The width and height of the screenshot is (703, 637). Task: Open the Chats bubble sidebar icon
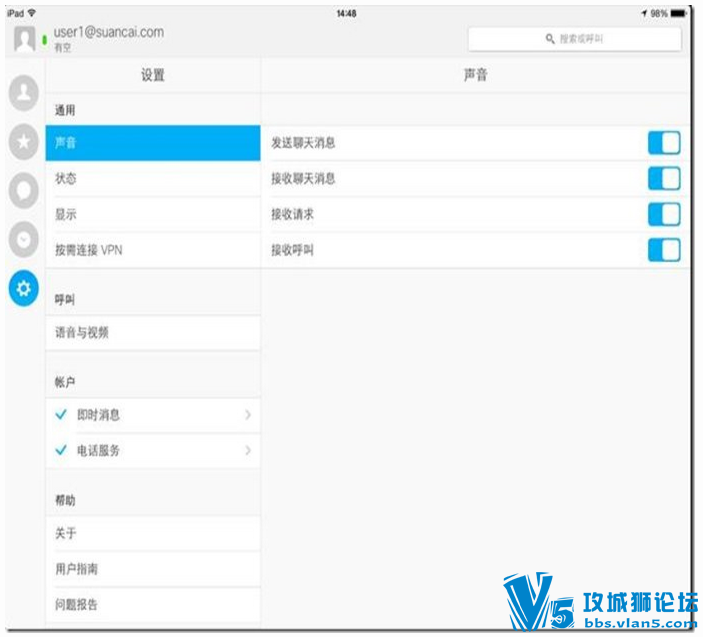point(24,191)
